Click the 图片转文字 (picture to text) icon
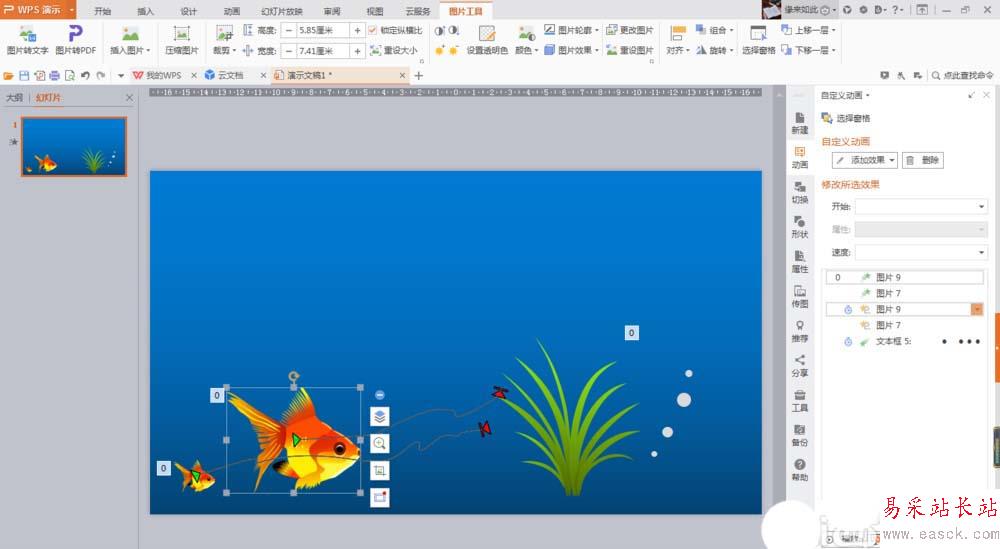Image resolution: width=1000 pixels, height=549 pixels. (27, 34)
